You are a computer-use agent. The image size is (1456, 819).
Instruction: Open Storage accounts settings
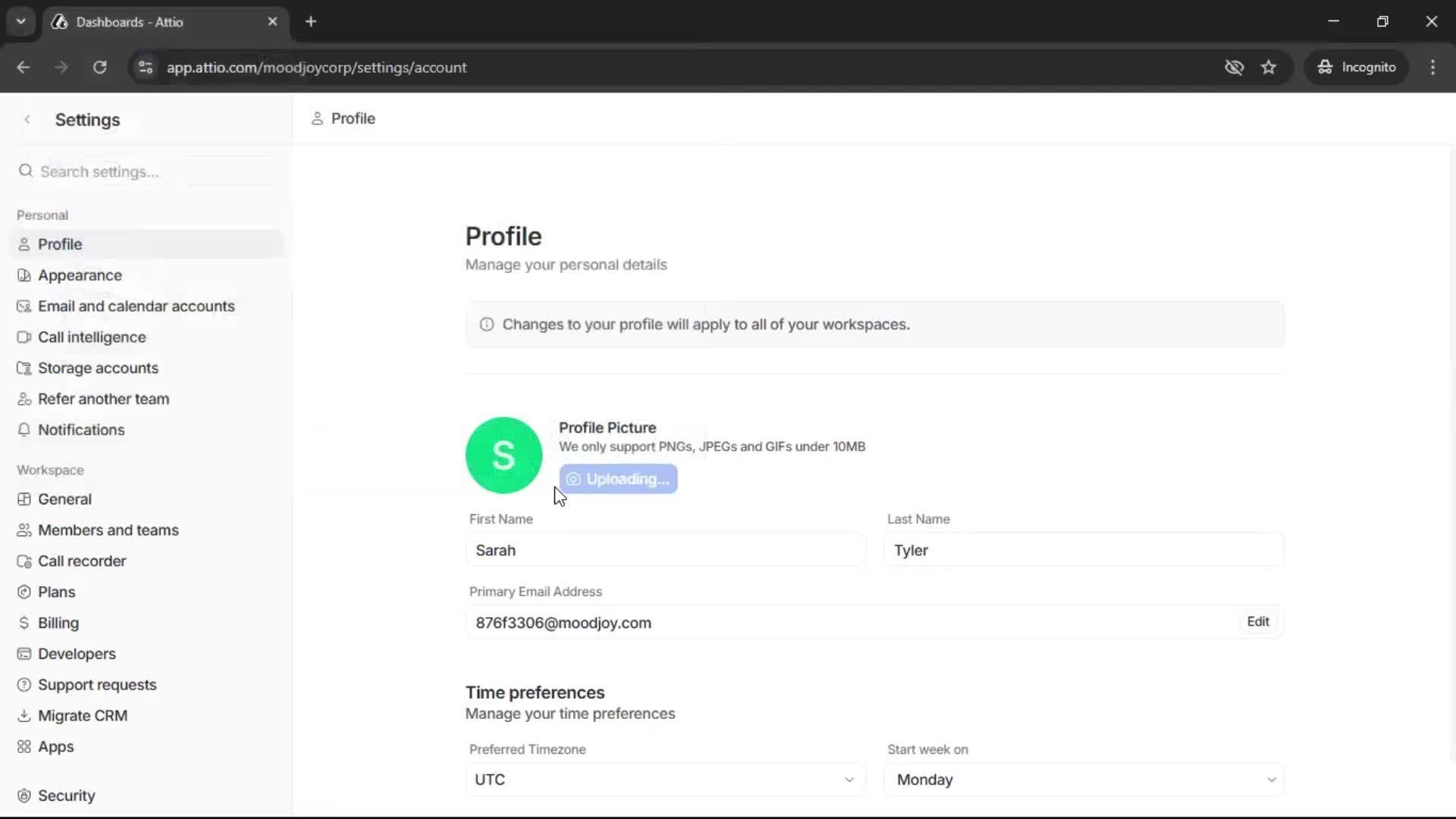pos(24,368)
